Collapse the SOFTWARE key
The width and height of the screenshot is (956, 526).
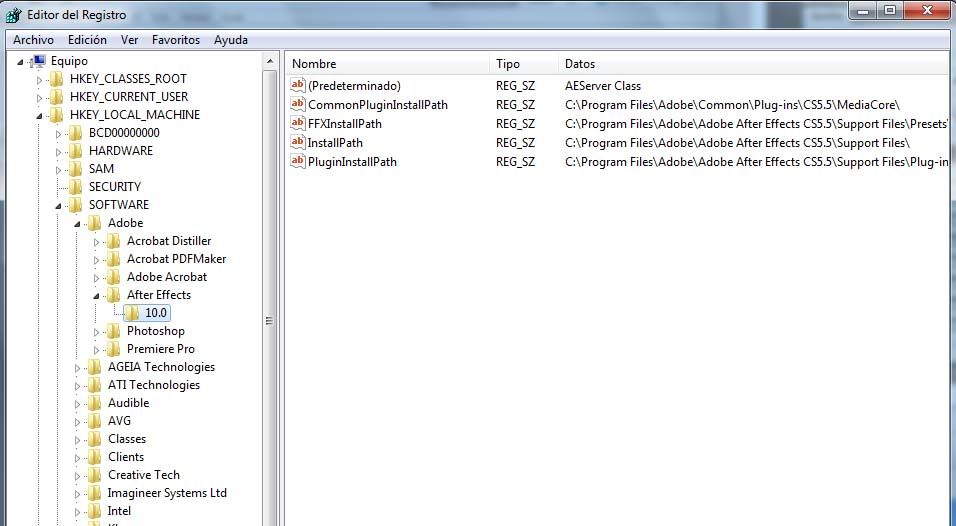click(59, 206)
